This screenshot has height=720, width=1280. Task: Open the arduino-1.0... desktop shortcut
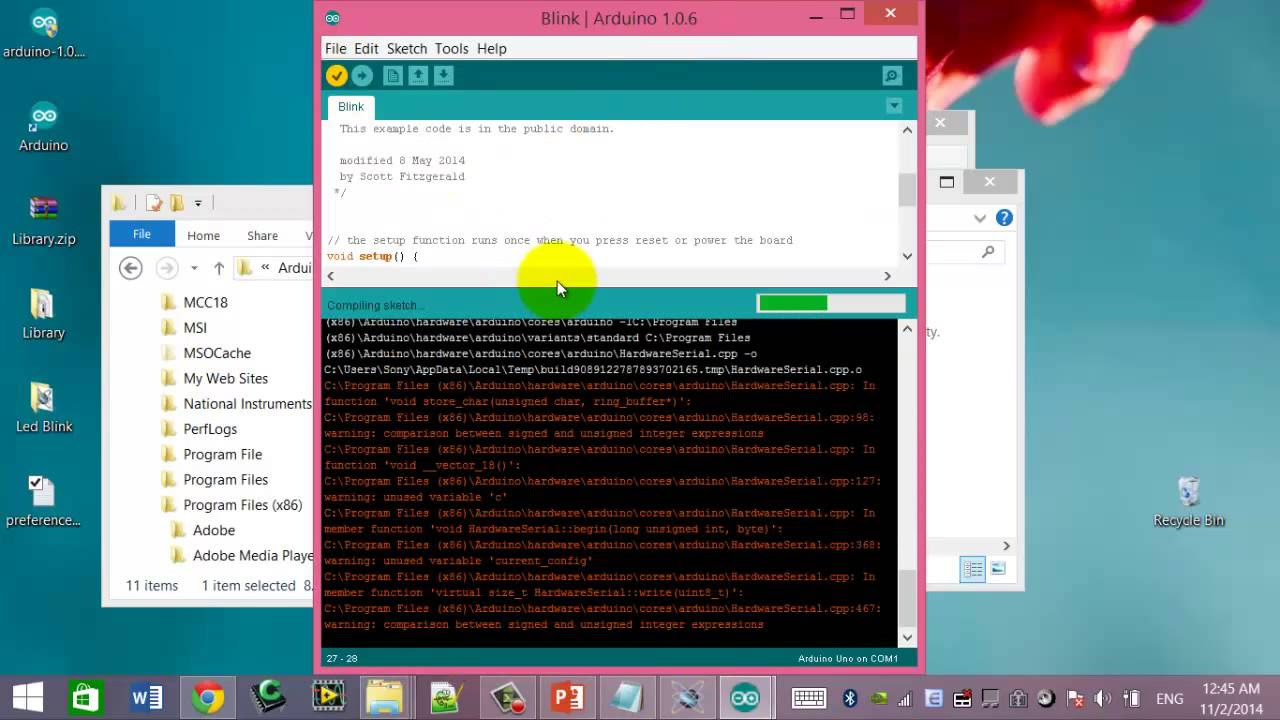coord(44,34)
